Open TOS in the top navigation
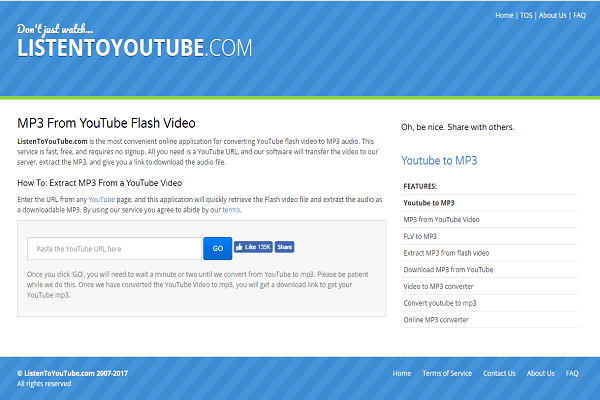 click(x=526, y=15)
